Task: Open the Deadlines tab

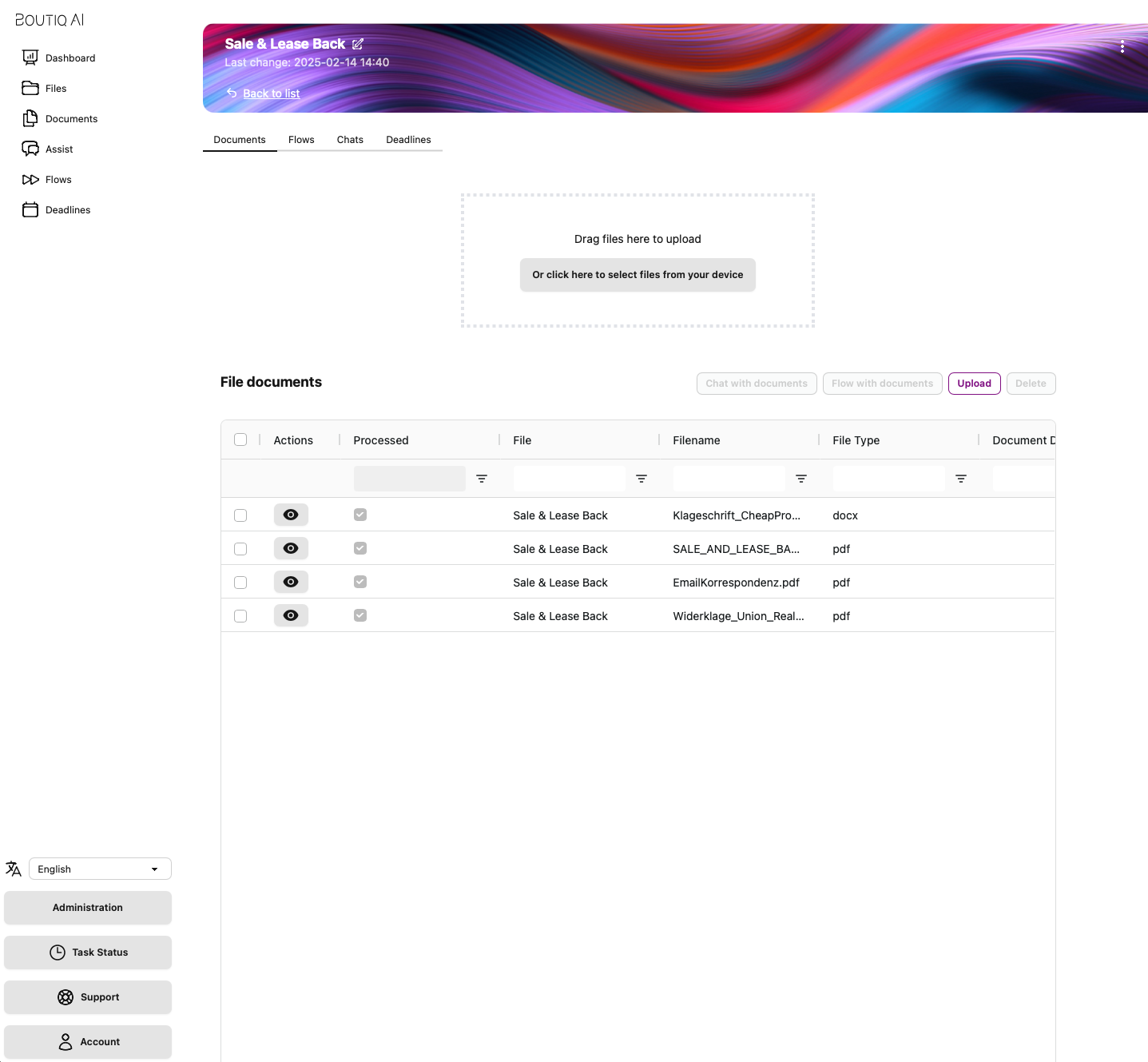Action: (408, 140)
